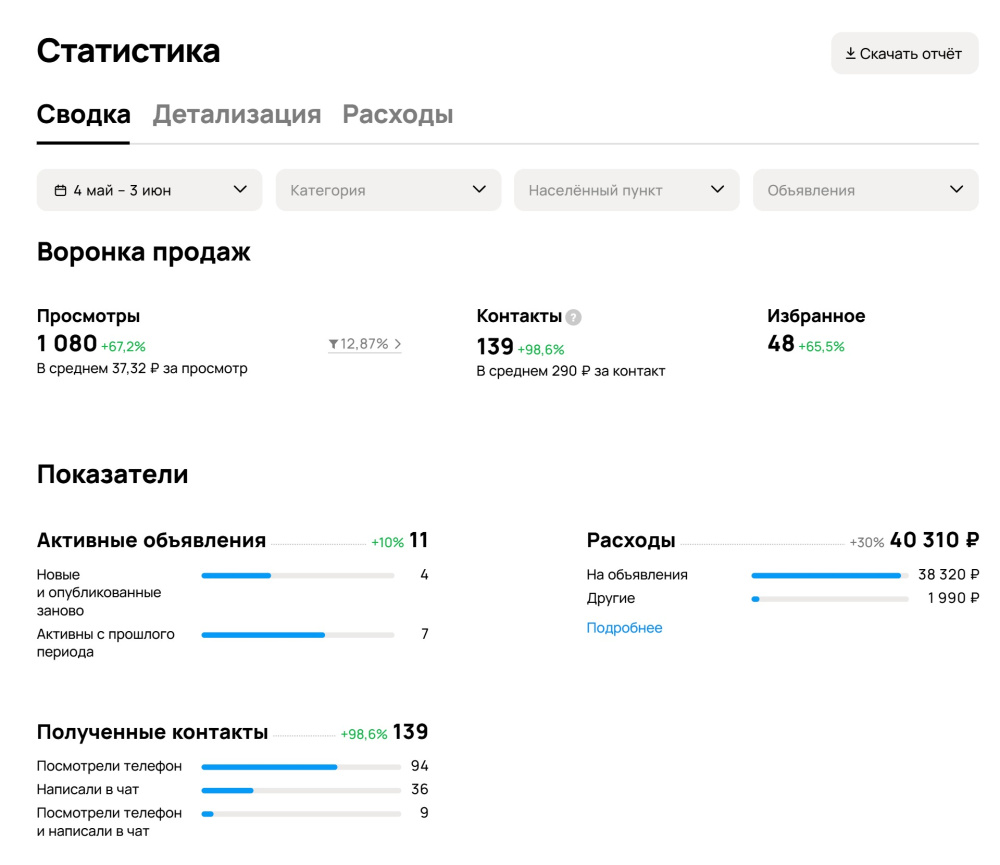Click the Просмотры label

coord(88,316)
